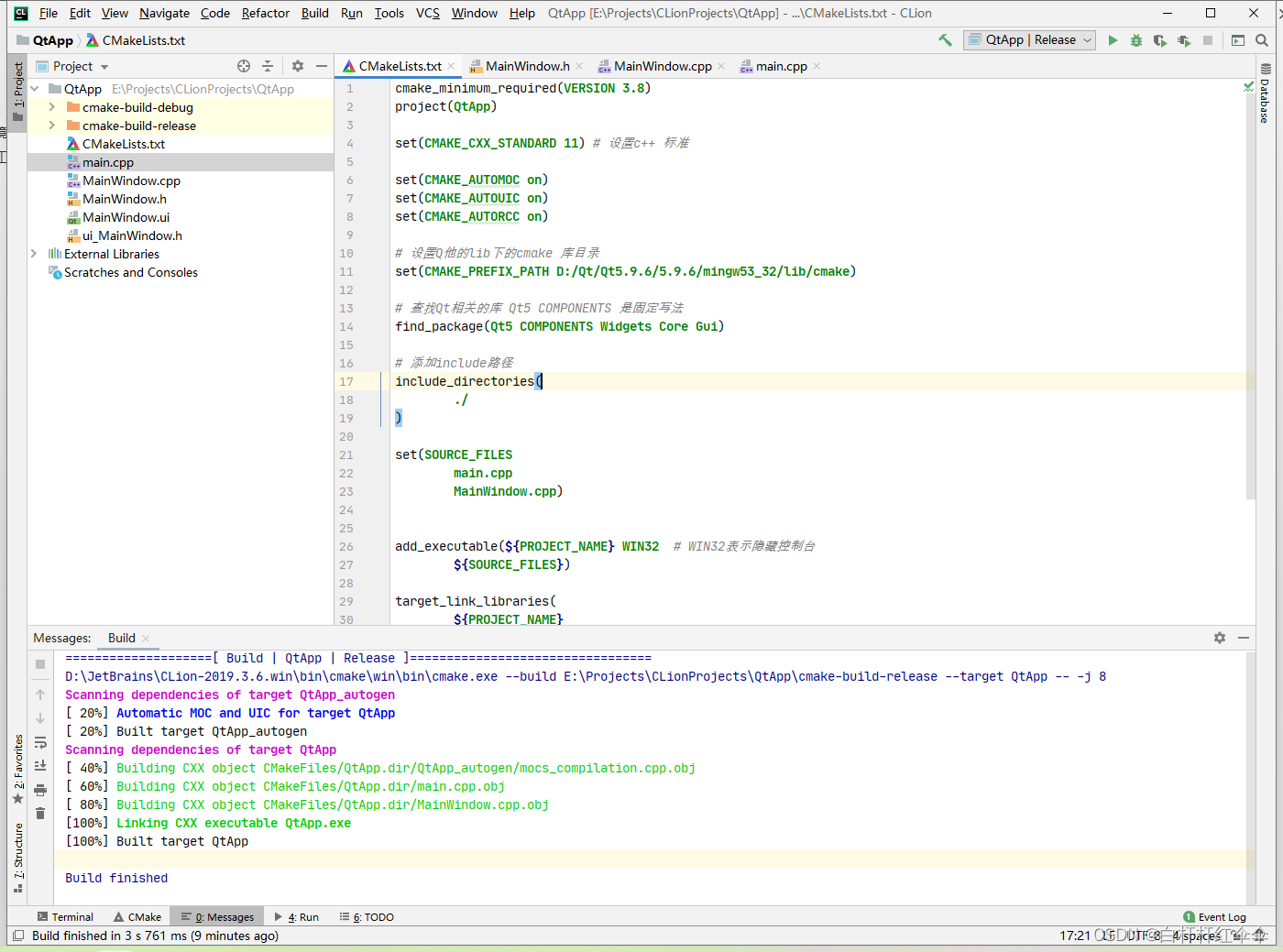The width and height of the screenshot is (1283, 952).
Task: Click the Profile/attach run icon
Action: point(1184,40)
